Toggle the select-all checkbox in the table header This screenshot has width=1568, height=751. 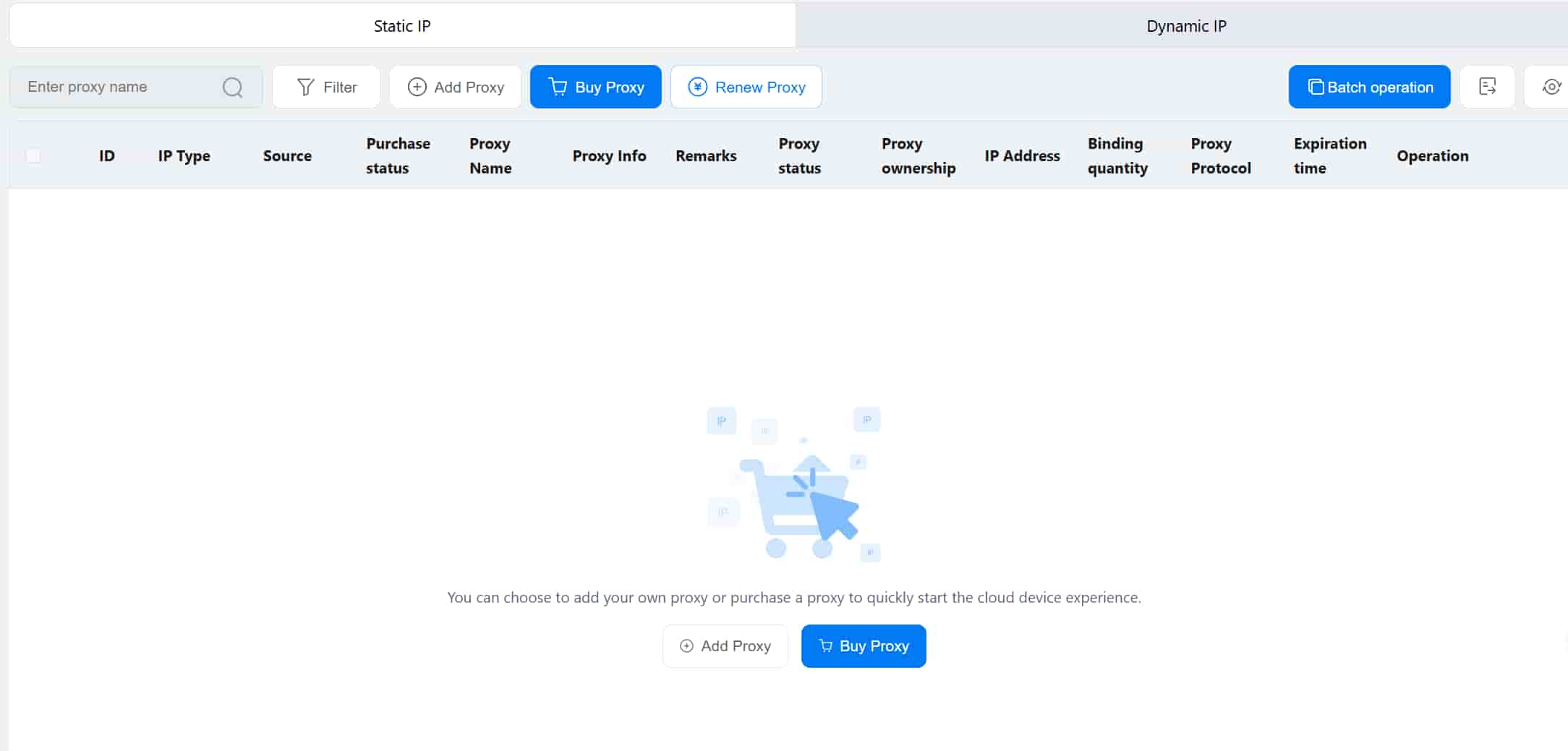34,155
